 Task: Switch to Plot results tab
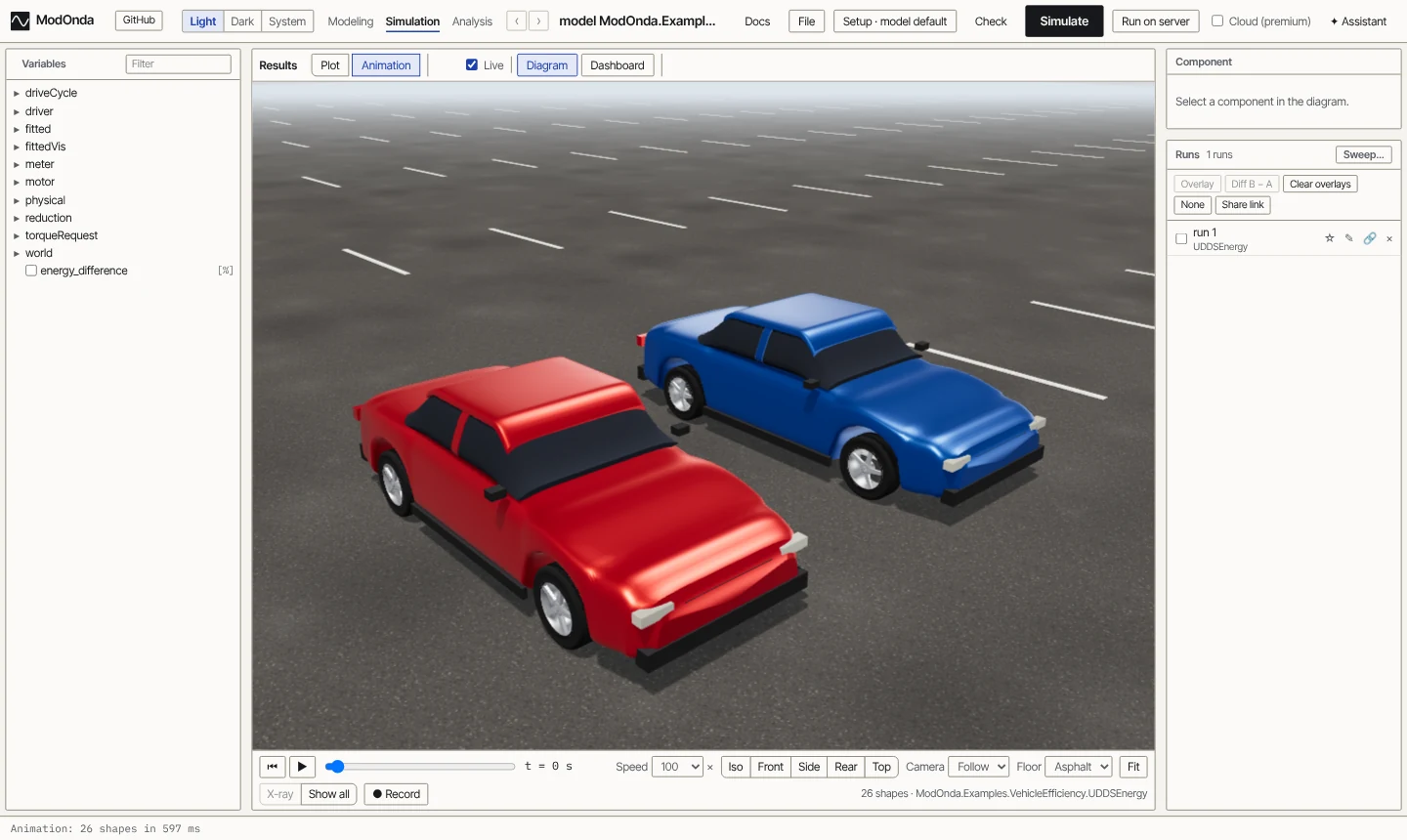pyautogui.click(x=330, y=65)
